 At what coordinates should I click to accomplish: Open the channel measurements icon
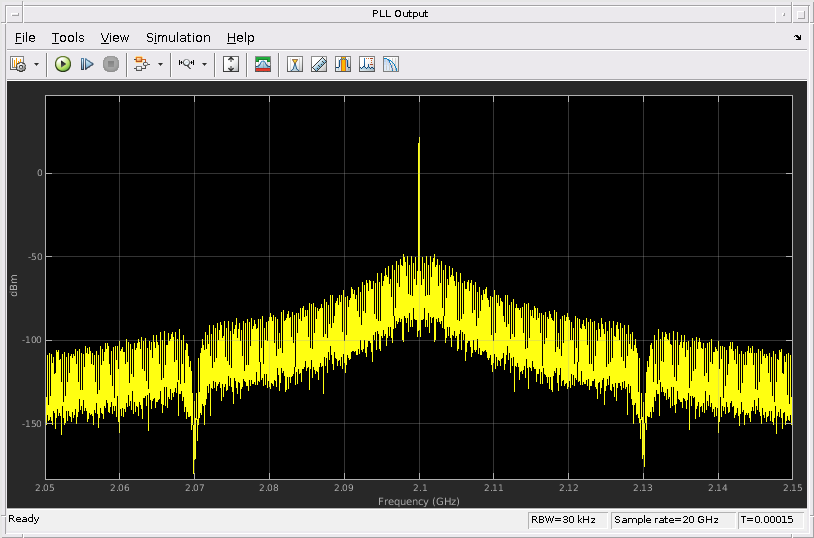coord(343,64)
